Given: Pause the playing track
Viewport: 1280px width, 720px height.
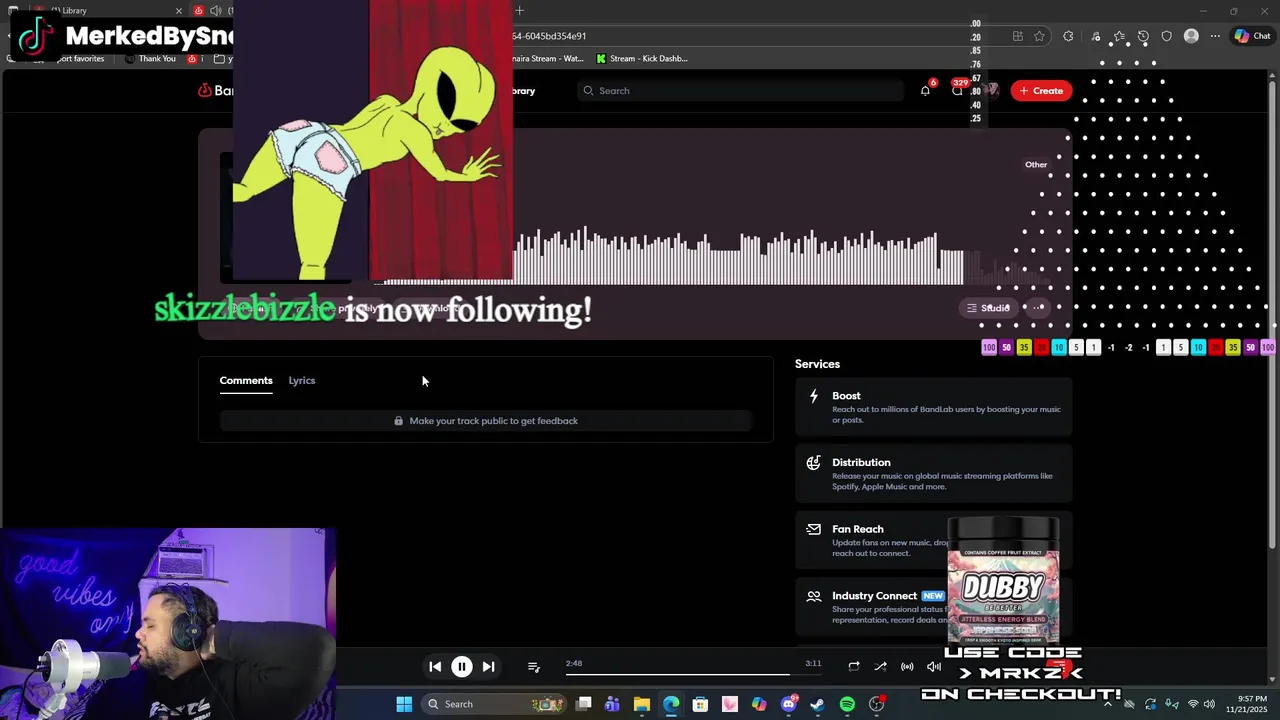Looking at the screenshot, I should (462, 666).
